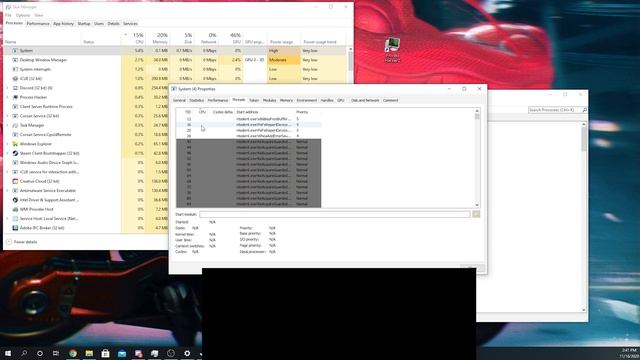Switch to the Services tab
The image size is (640, 360).
point(130,24)
